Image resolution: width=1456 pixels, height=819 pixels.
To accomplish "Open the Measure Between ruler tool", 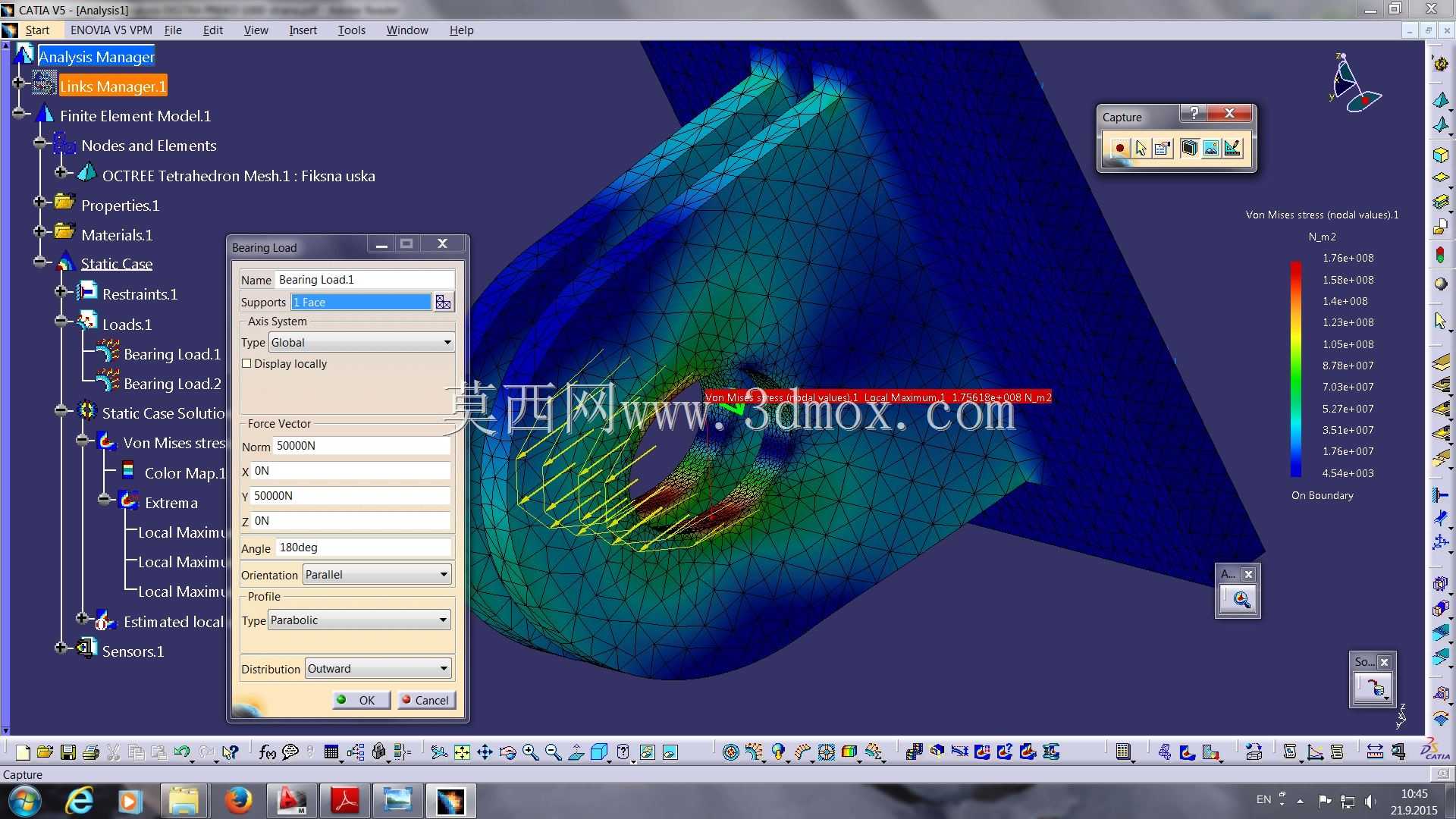I will tap(1375, 752).
